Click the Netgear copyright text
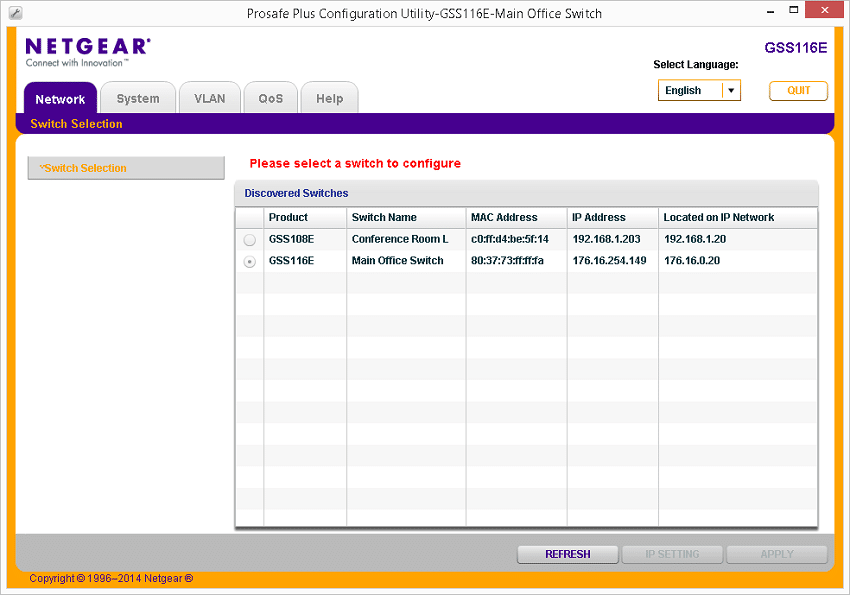The image size is (850, 595). coord(111,578)
